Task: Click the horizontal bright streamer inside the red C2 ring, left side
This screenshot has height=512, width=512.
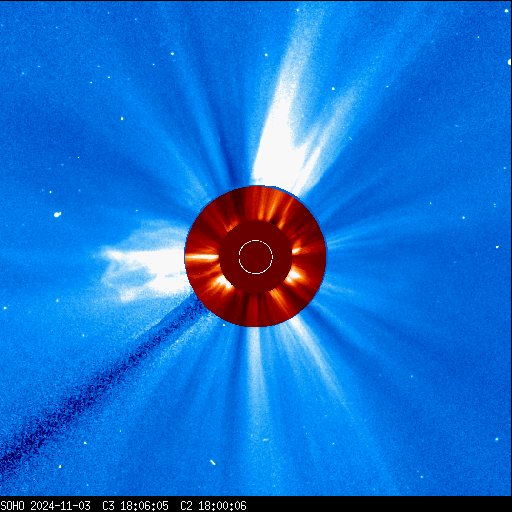Action: 202,257
